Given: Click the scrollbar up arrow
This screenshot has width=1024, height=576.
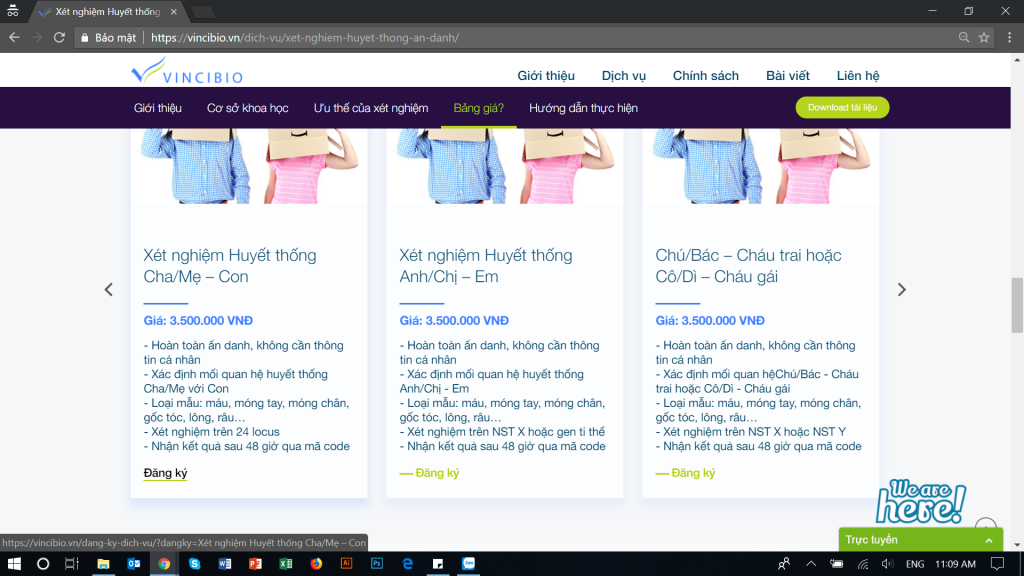Looking at the screenshot, I should point(1017,59).
